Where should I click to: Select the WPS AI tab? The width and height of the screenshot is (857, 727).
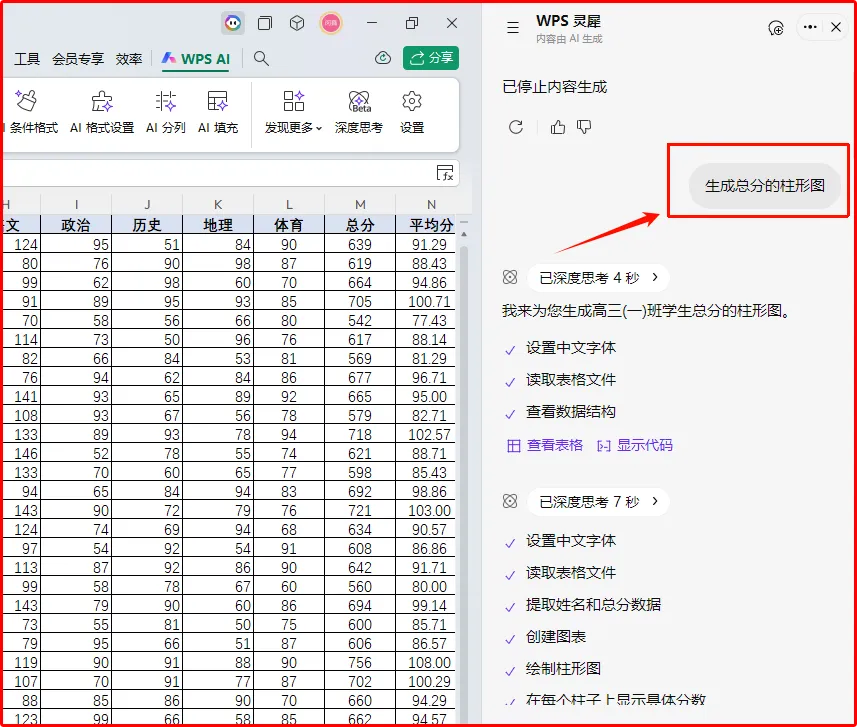[x=196, y=58]
